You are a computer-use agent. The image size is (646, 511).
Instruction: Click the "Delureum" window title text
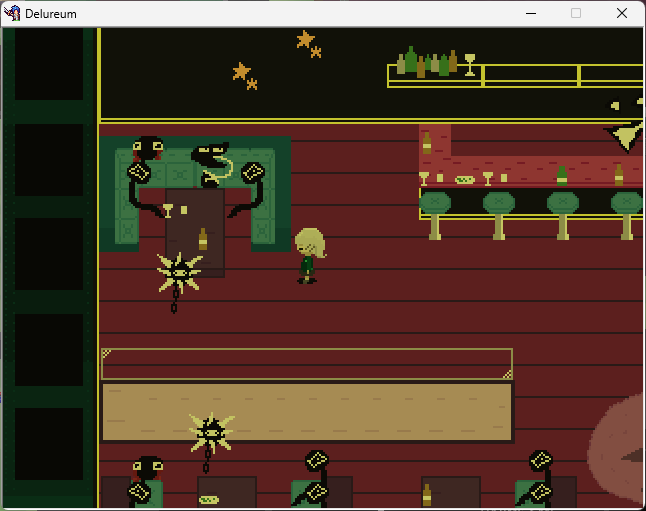[x=51, y=14]
